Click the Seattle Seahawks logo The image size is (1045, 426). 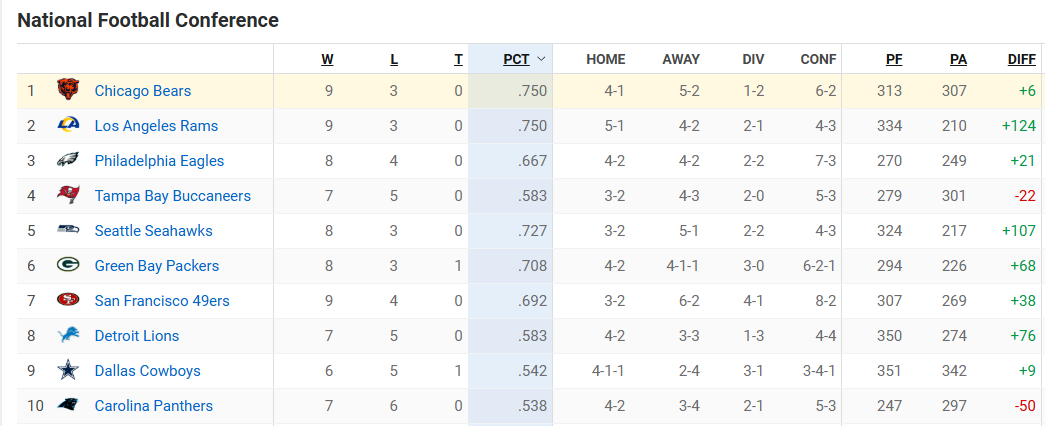coord(68,231)
